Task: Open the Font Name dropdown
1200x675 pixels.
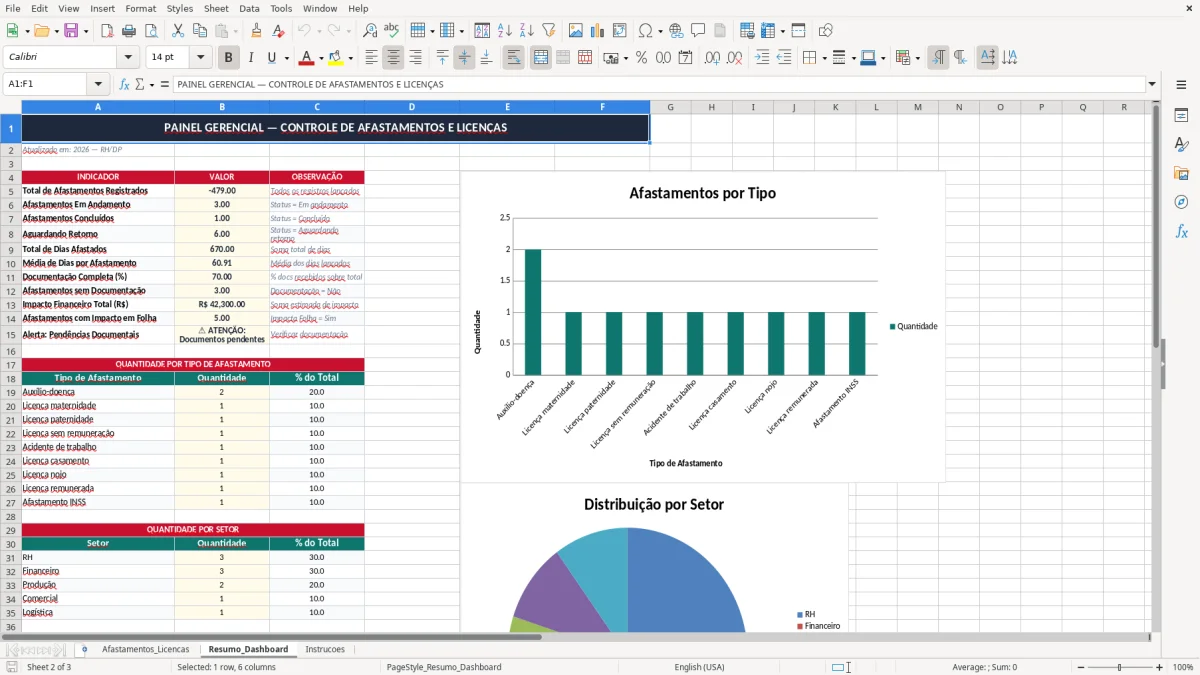Action: (x=128, y=58)
